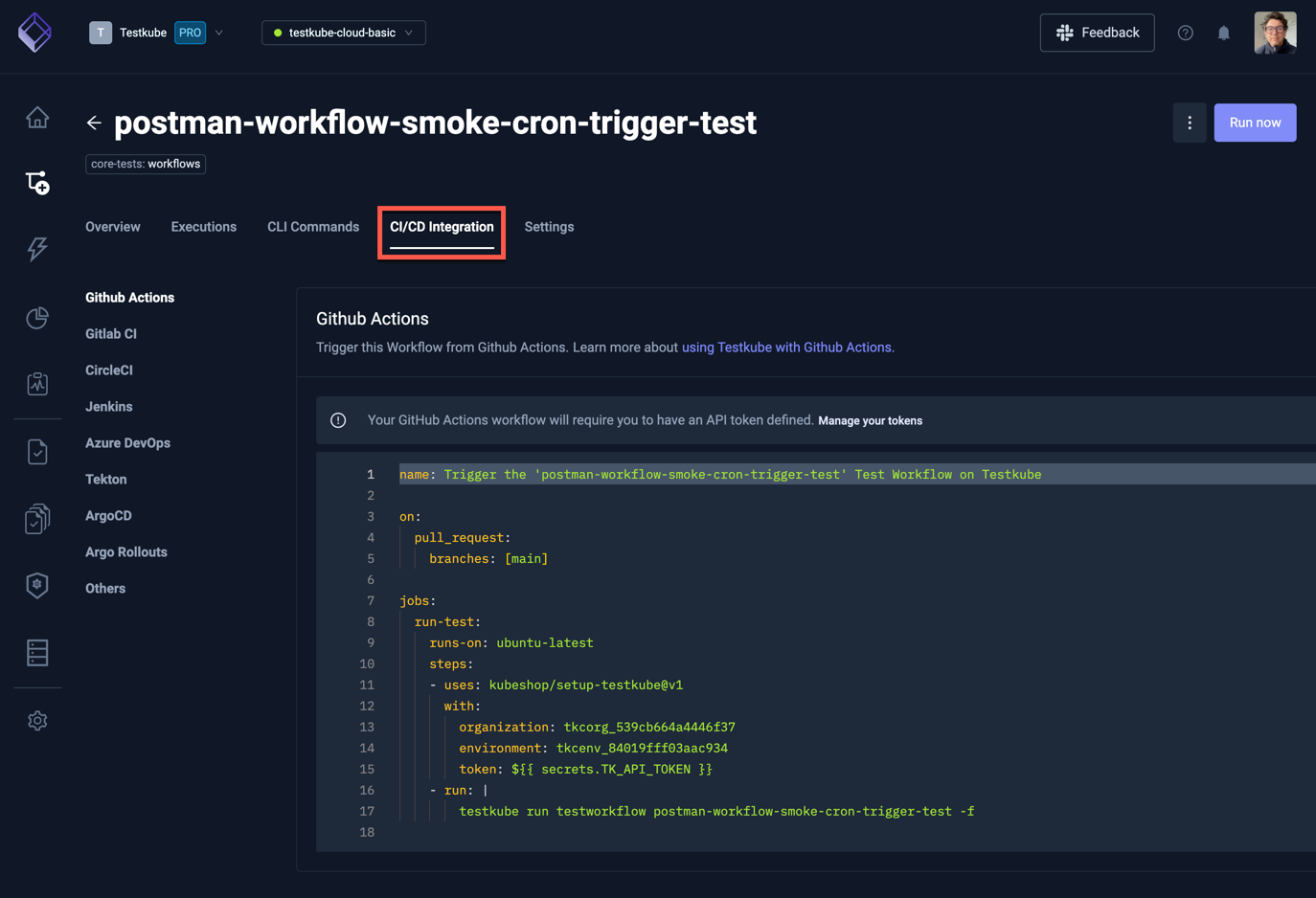Image resolution: width=1316 pixels, height=898 pixels.
Task: Open your profile avatar menu
Action: (1275, 33)
